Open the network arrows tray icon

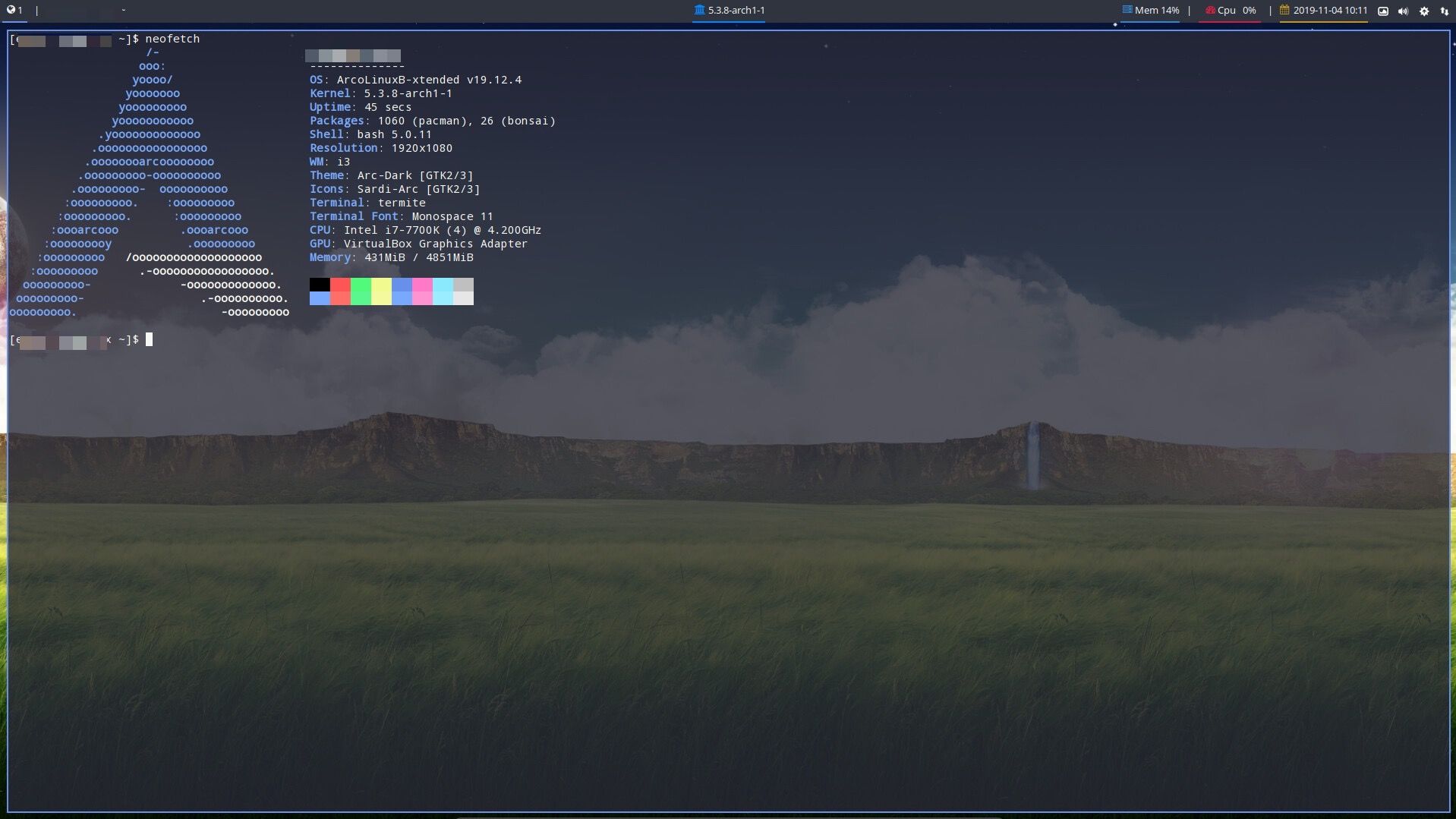click(1444, 11)
